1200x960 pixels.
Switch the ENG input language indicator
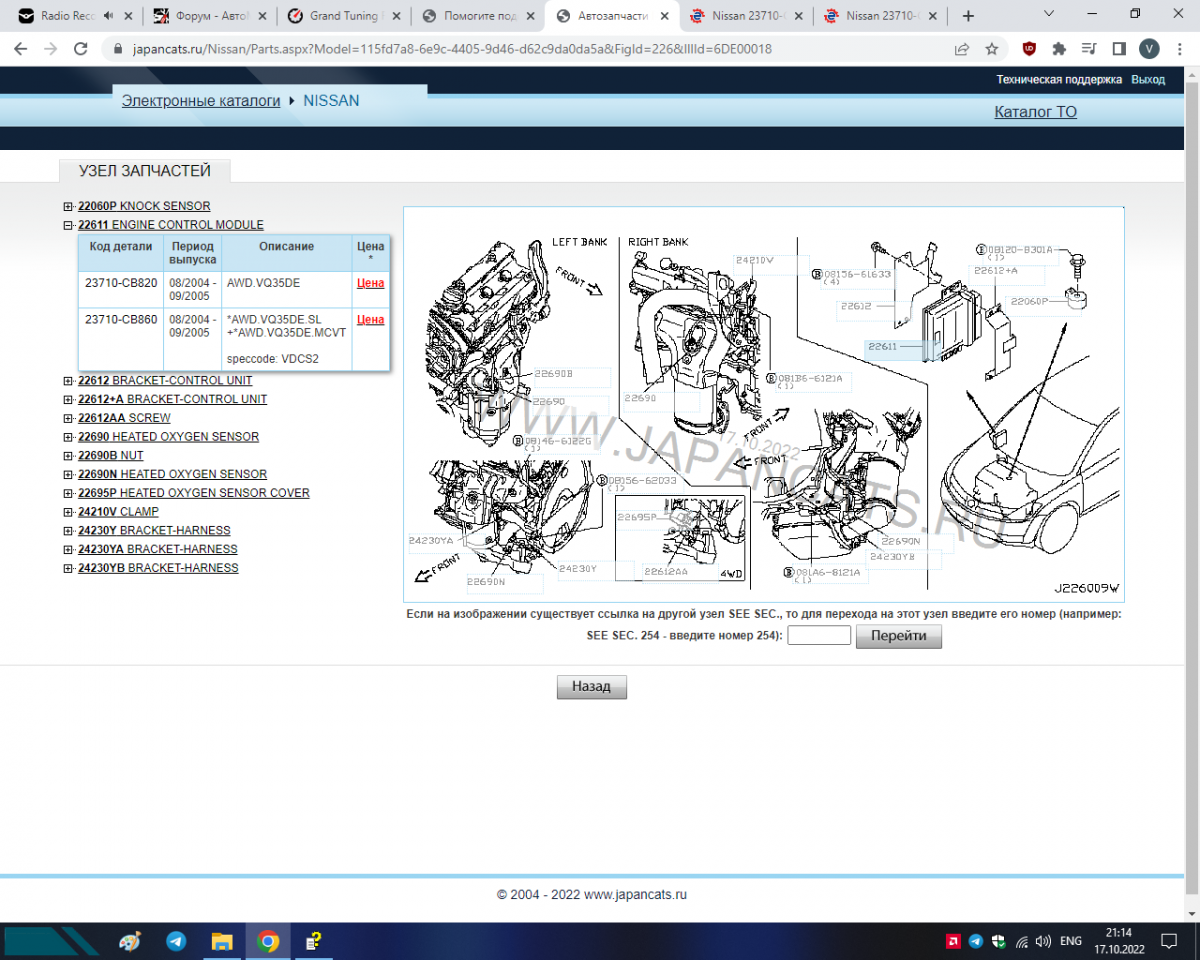[x=1071, y=941]
